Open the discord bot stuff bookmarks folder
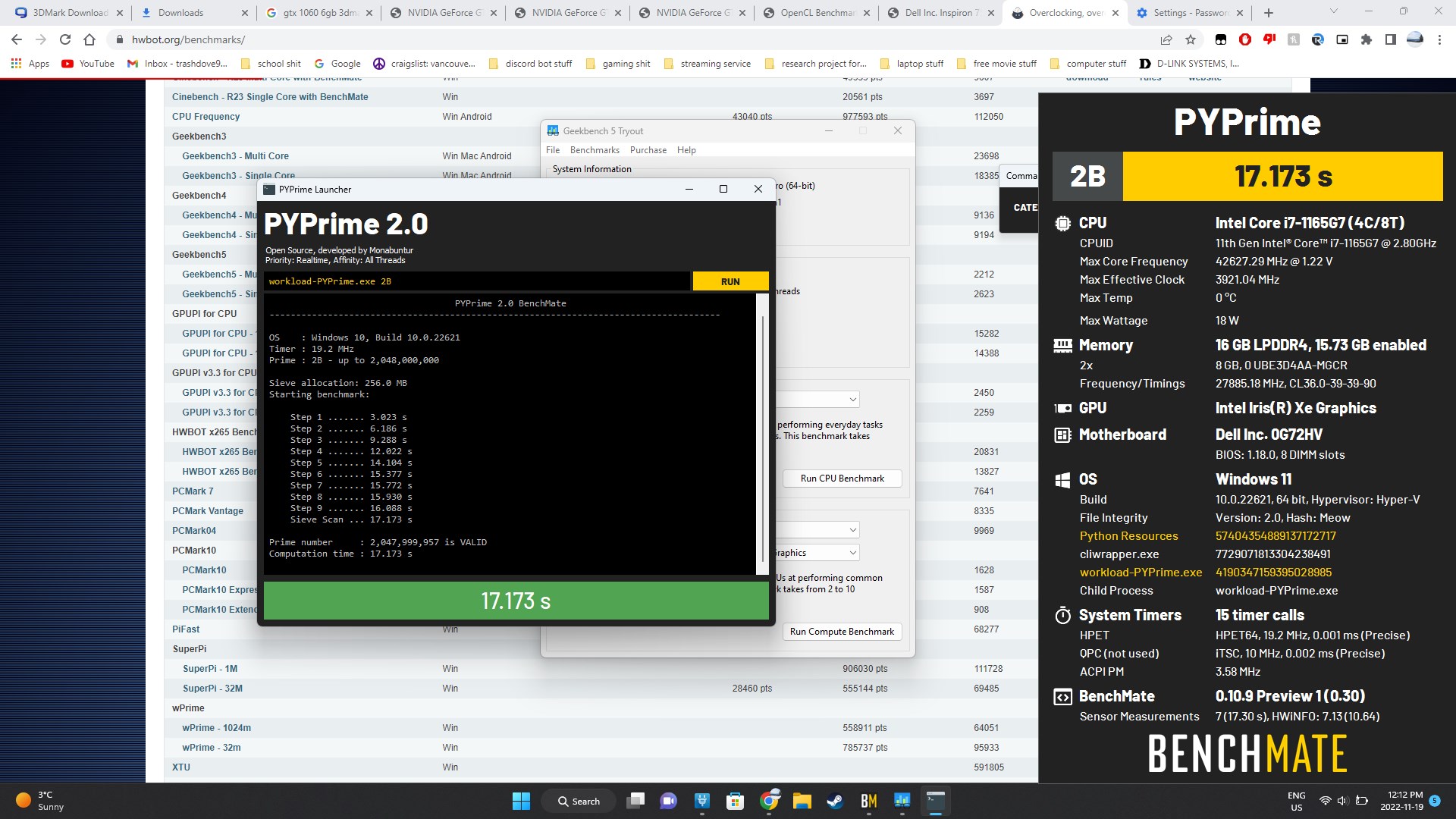 (530, 64)
